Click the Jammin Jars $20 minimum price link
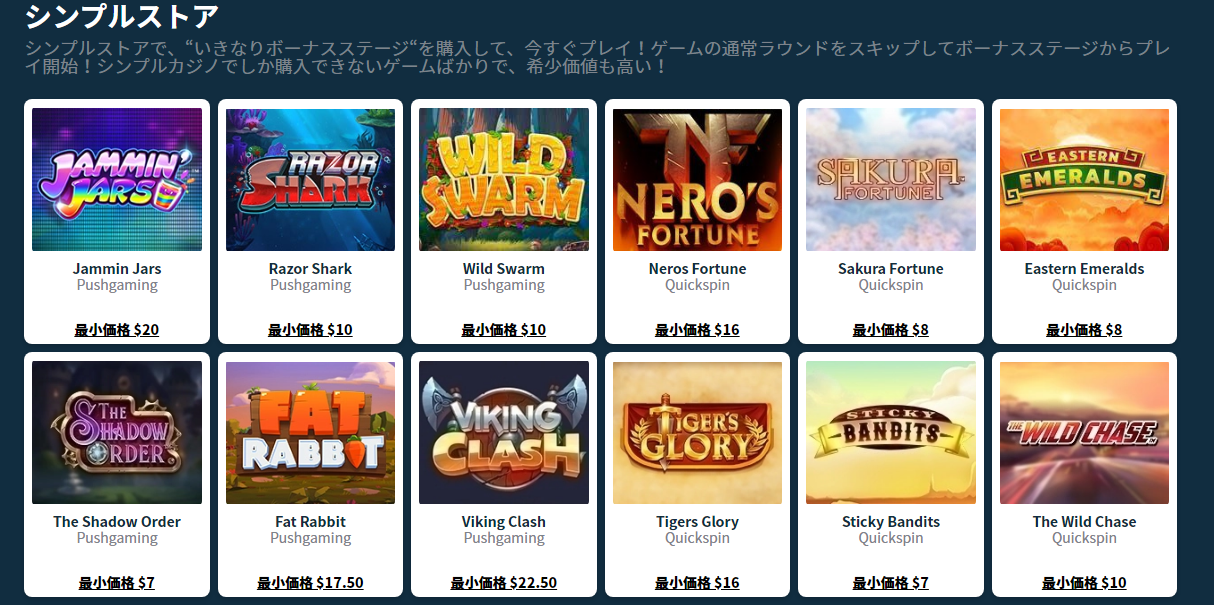 coord(117,330)
